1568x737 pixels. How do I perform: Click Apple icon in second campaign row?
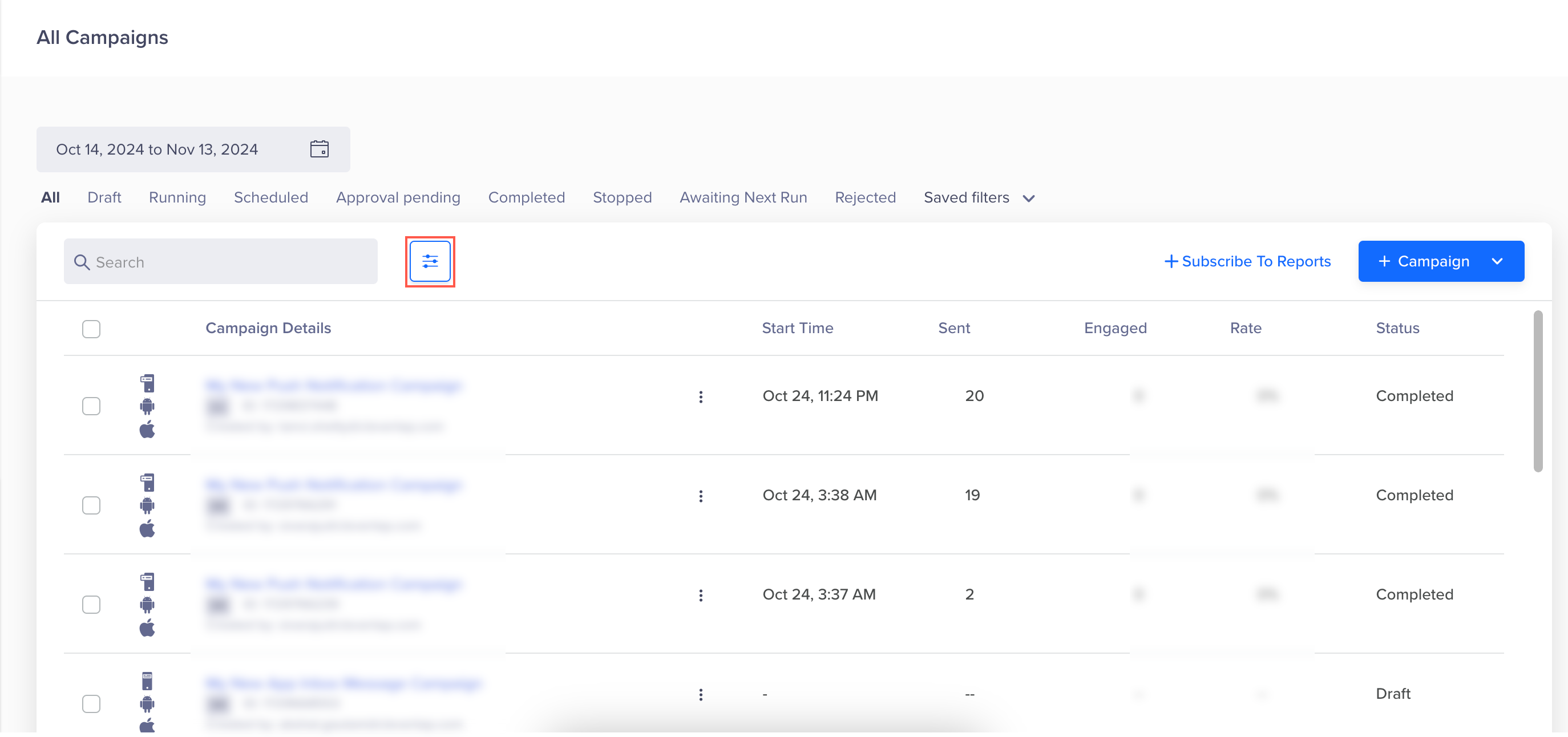[147, 529]
